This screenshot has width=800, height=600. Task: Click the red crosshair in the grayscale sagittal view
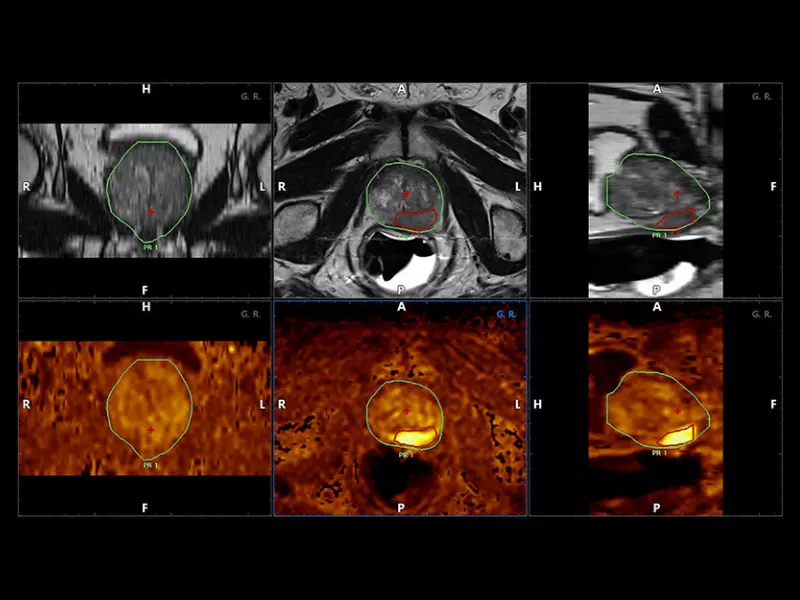click(x=677, y=194)
